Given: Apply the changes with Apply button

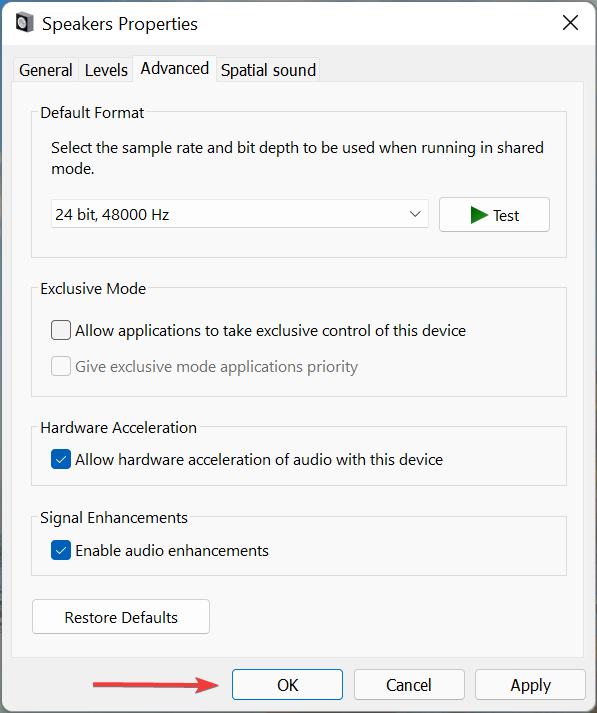Looking at the screenshot, I should (x=530, y=684).
